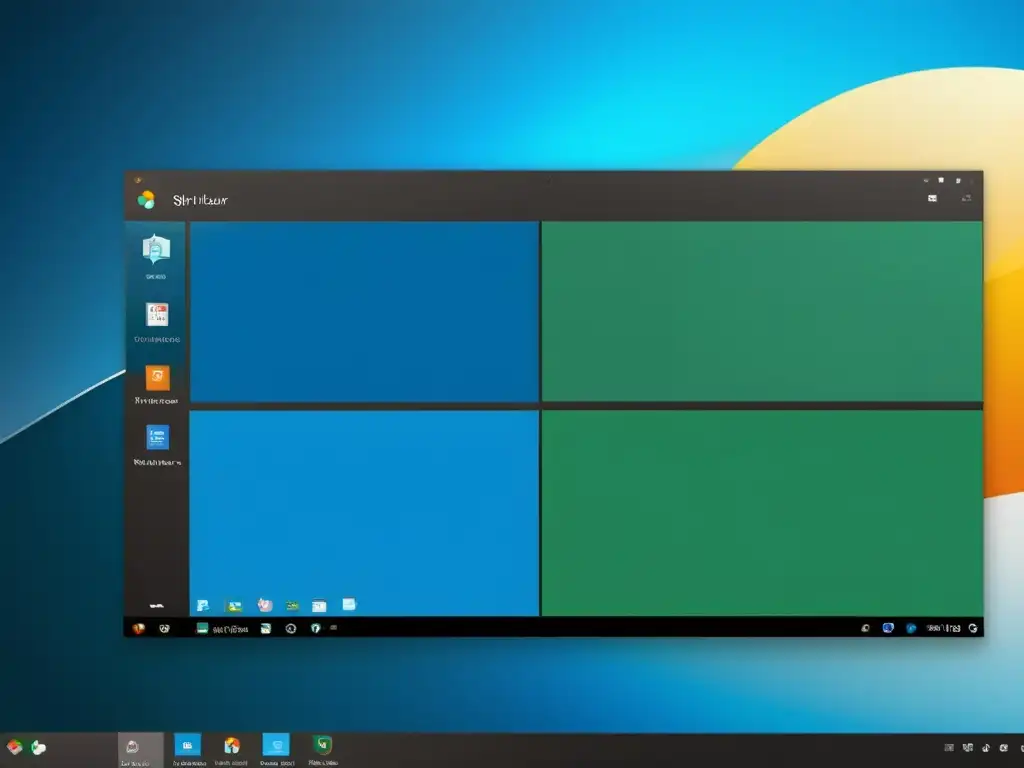Click the blue circle icon in the inner taskbar tray

pyautogui.click(x=911, y=628)
